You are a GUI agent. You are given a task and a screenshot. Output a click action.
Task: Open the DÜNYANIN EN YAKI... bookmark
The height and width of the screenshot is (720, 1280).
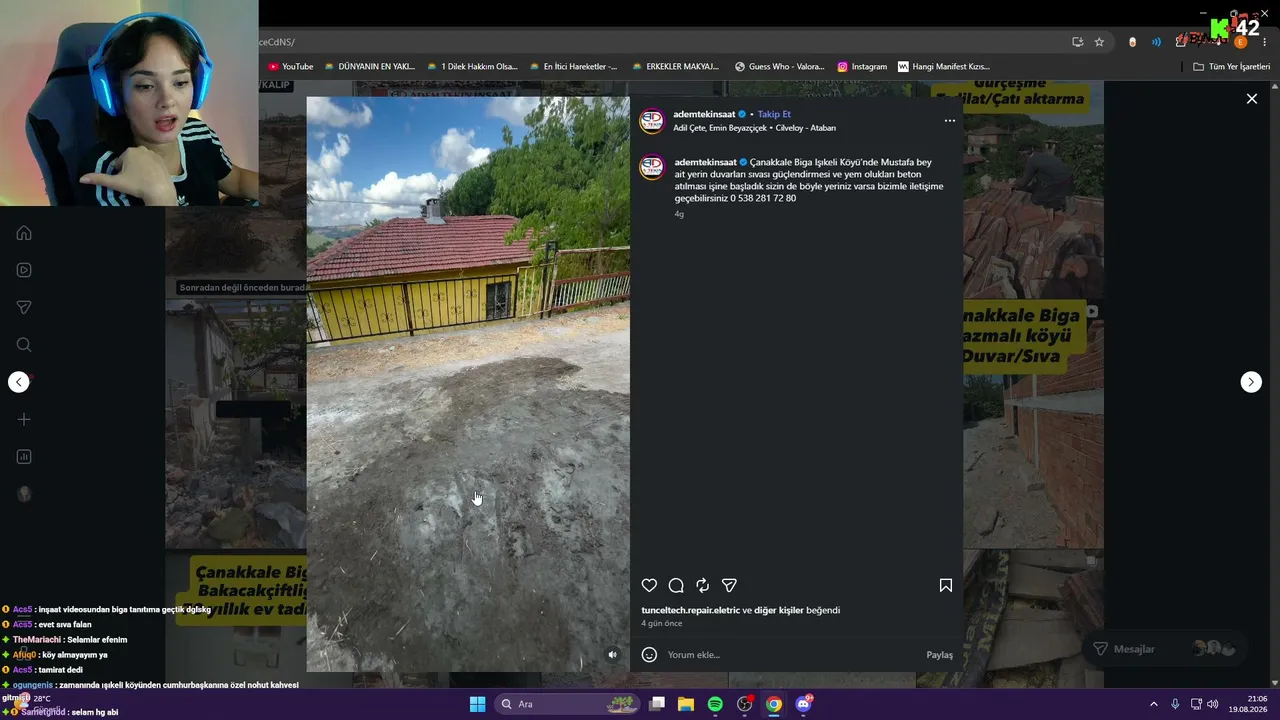369,67
